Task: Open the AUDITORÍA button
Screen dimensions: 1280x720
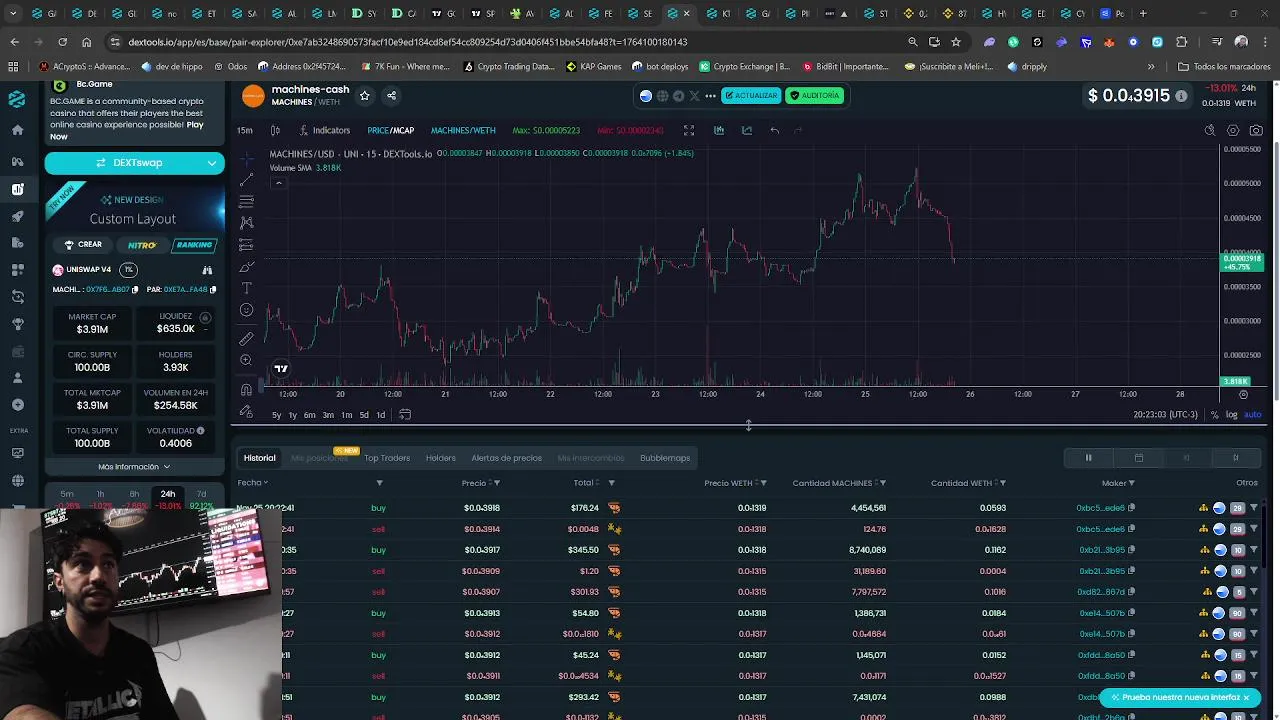Action: tap(815, 95)
